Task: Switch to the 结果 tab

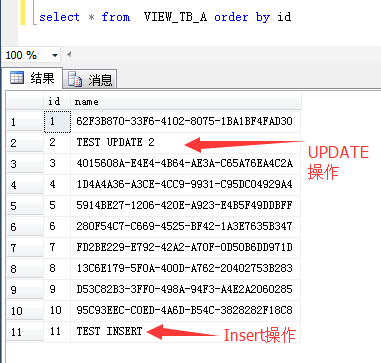Action: pos(32,78)
